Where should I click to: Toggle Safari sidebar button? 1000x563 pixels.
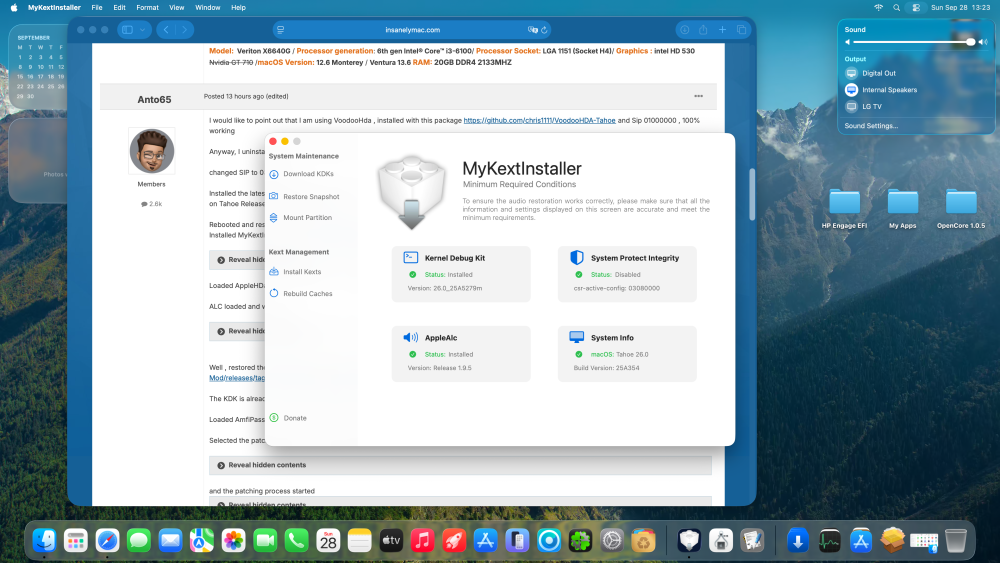(x=128, y=30)
